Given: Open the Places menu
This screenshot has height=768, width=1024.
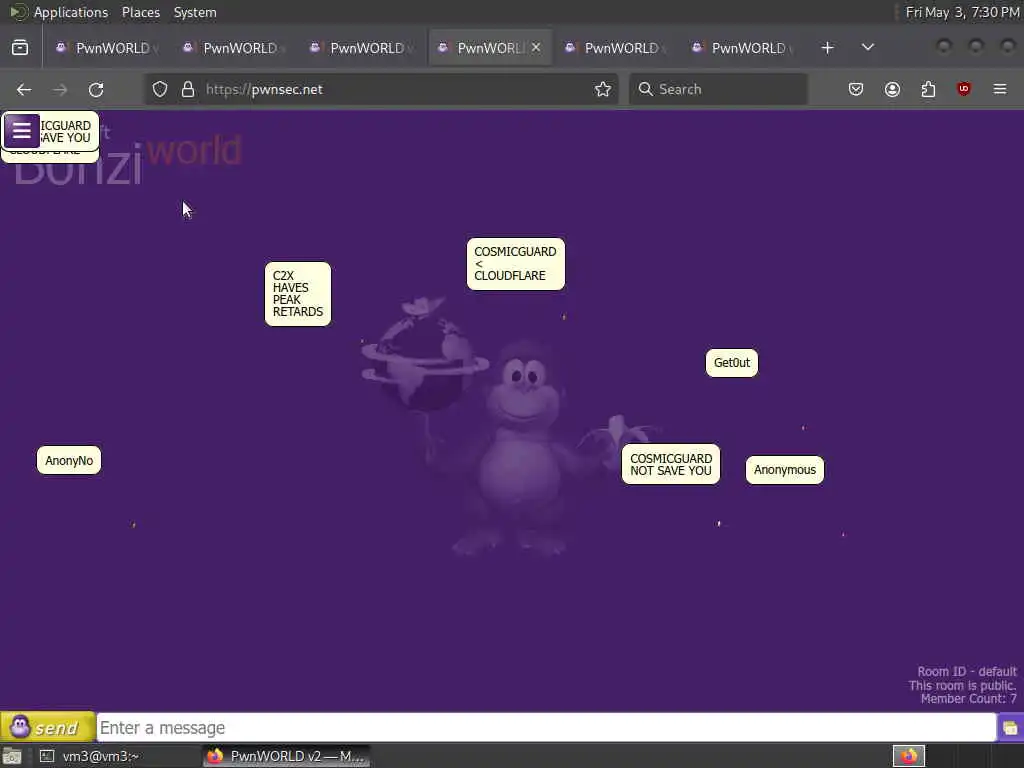Looking at the screenshot, I should [141, 12].
